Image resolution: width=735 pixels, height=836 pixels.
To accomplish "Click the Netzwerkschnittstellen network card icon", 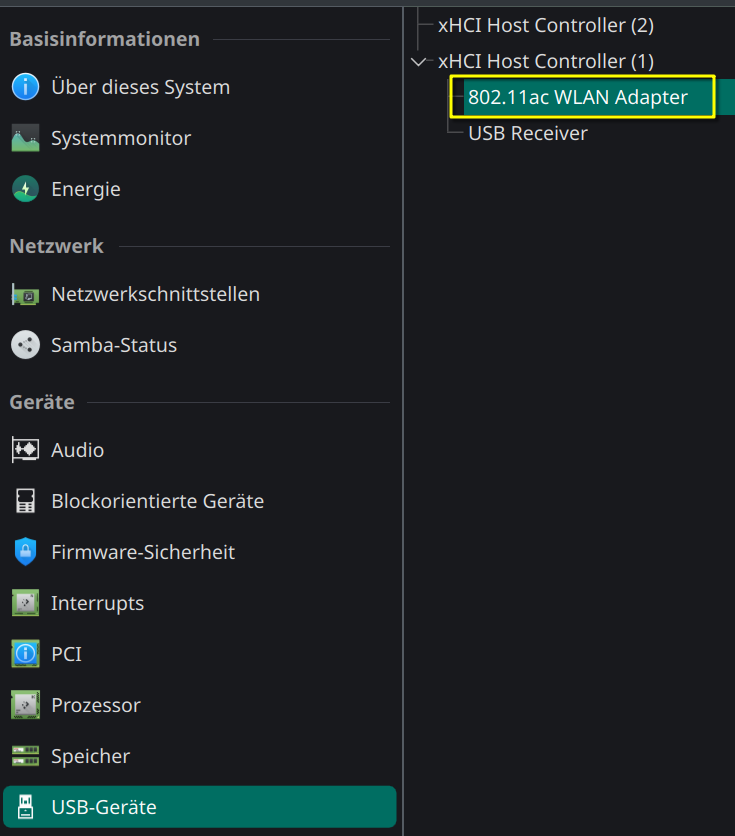I will [25, 294].
